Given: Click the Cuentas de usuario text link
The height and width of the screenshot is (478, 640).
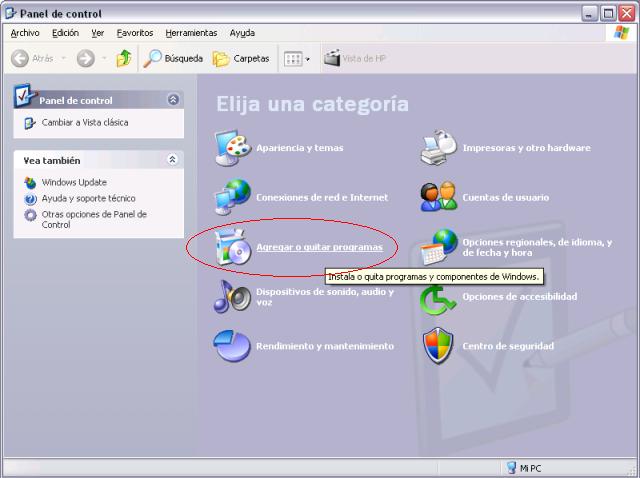Looking at the screenshot, I should [505, 198].
